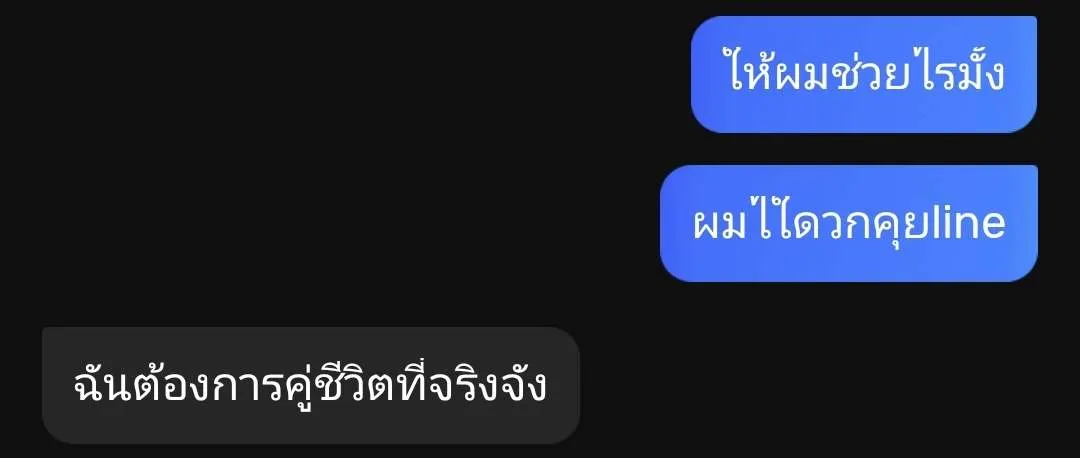
Task: Select the received gray message 'ฉันต้องการคู่ชีวิตที่จริงจัง'
Action: pyautogui.click(x=311, y=386)
